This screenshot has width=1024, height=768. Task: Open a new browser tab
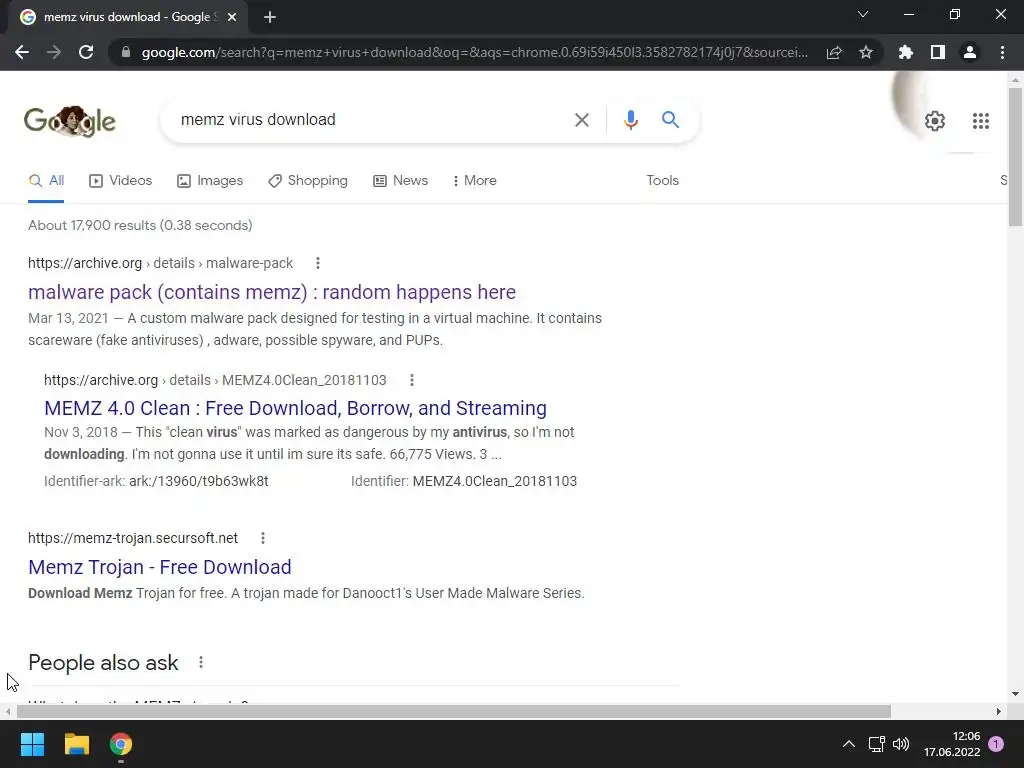click(270, 17)
